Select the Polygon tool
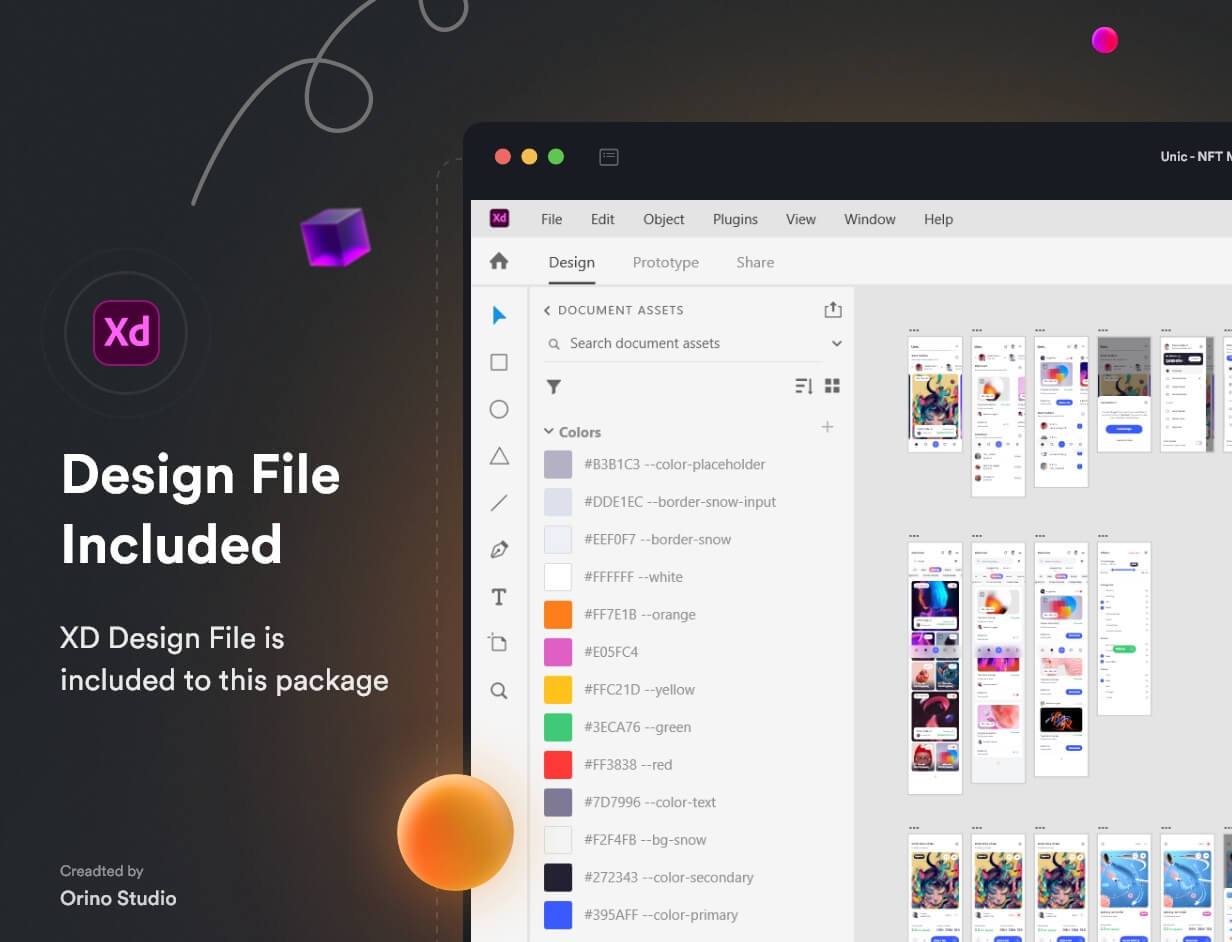The height and width of the screenshot is (942, 1232). pos(499,456)
